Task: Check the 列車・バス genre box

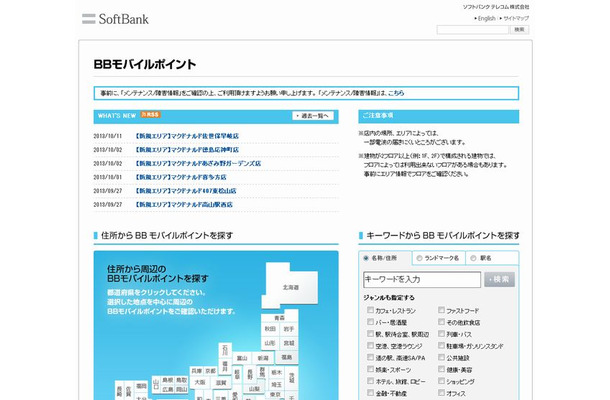Action: pyautogui.click(x=441, y=334)
